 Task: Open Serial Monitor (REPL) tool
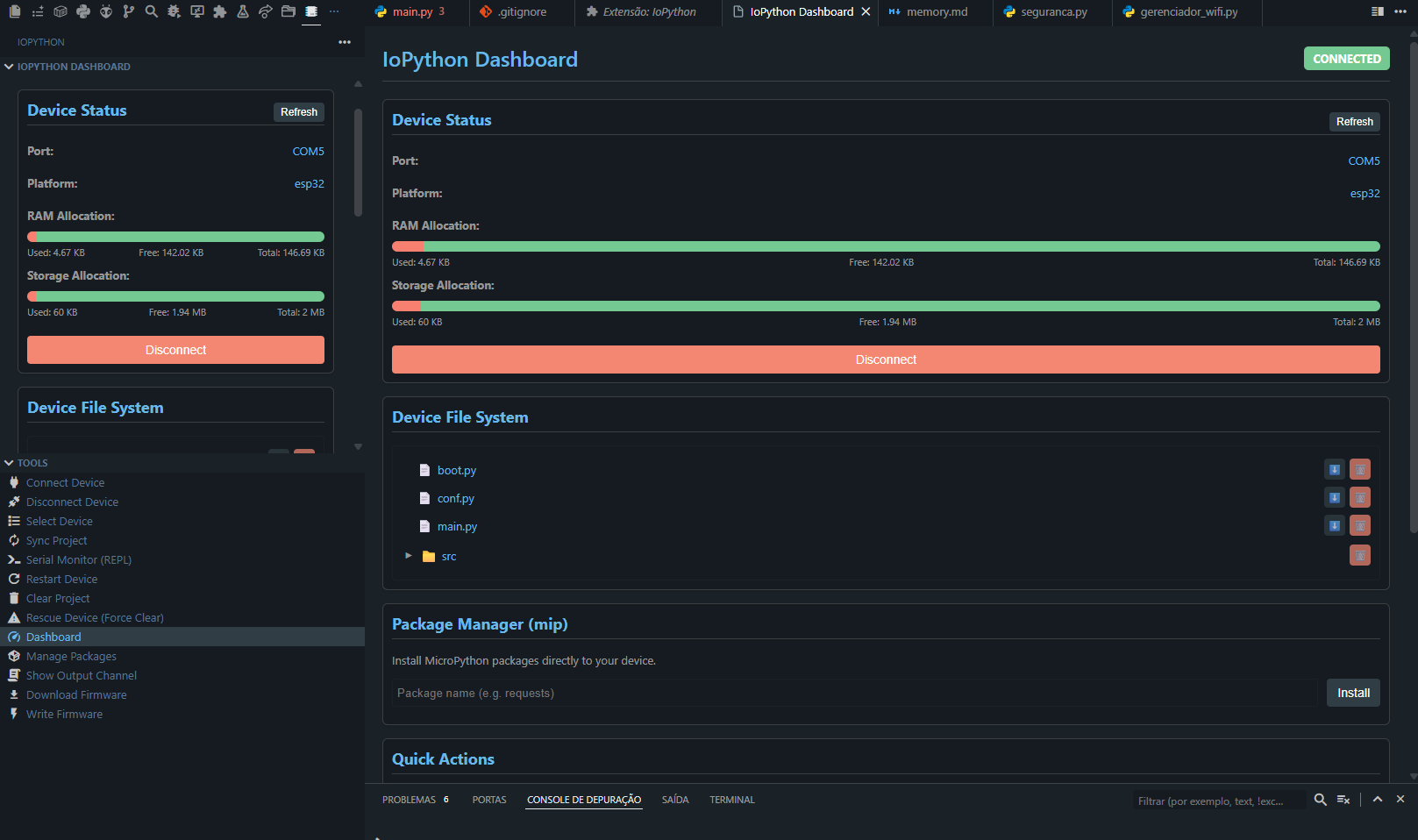[x=79, y=560]
